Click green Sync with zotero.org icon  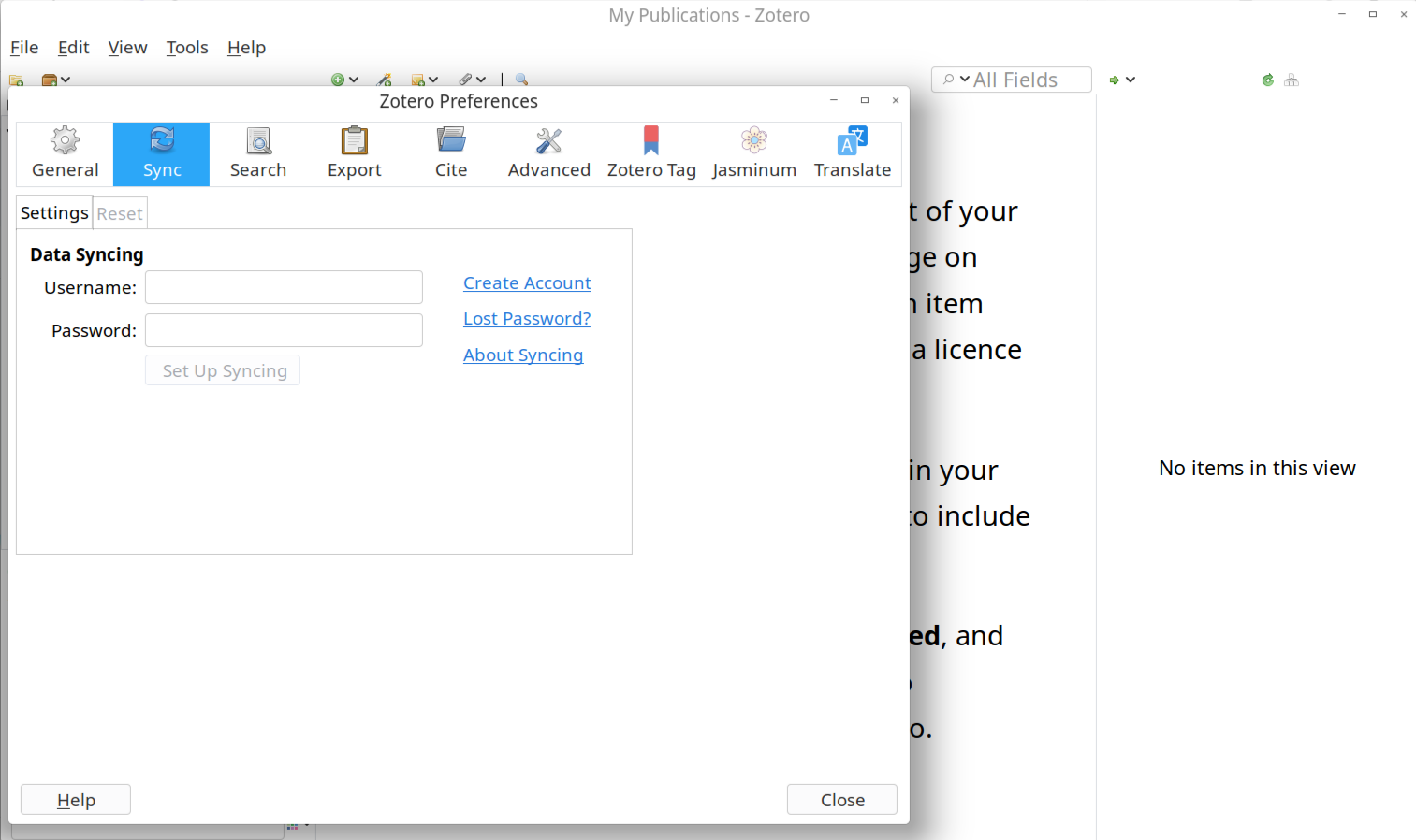coord(1268,80)
